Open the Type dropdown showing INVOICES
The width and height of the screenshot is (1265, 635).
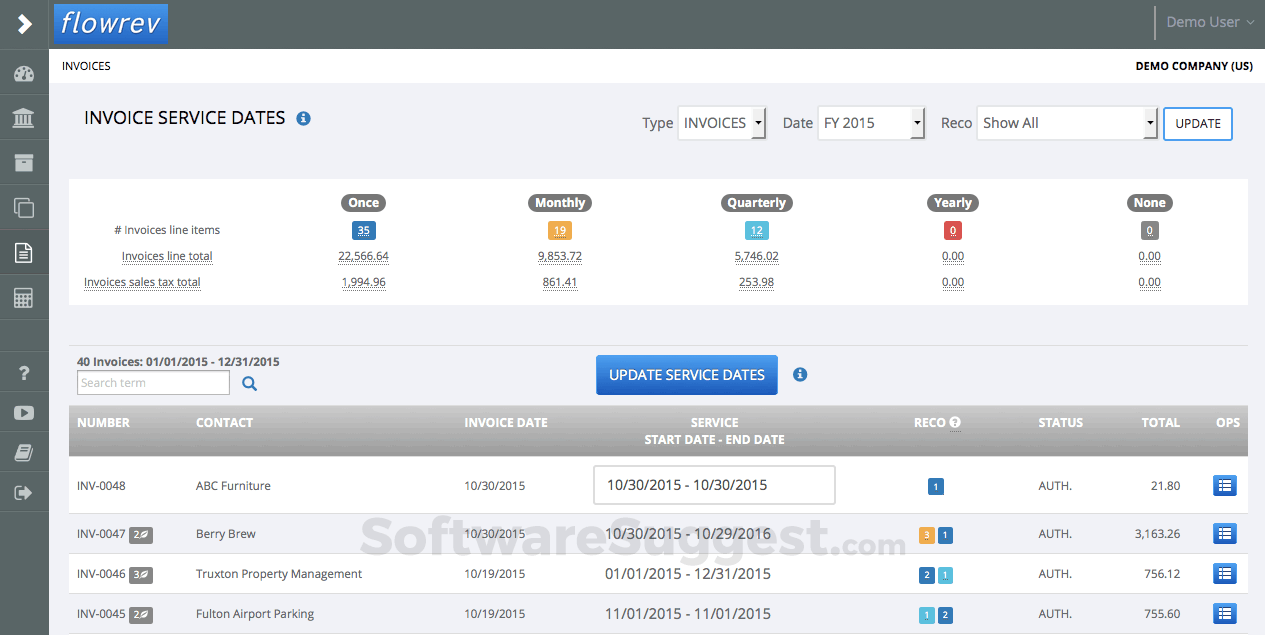pyautogui.click(x=720, y=123)
